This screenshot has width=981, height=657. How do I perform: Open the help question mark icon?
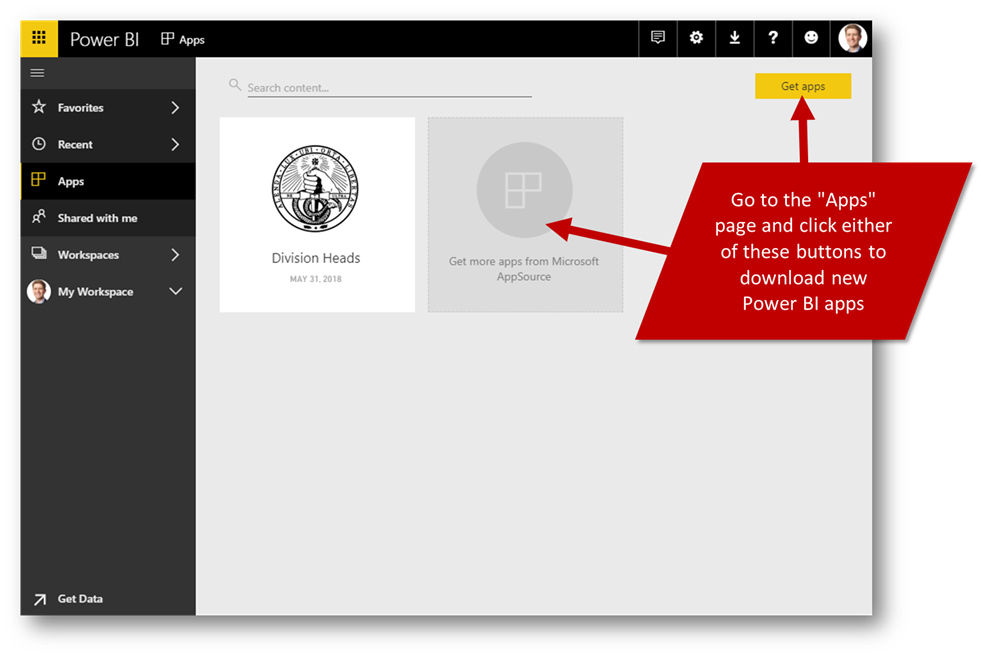(x=773, y=38)
